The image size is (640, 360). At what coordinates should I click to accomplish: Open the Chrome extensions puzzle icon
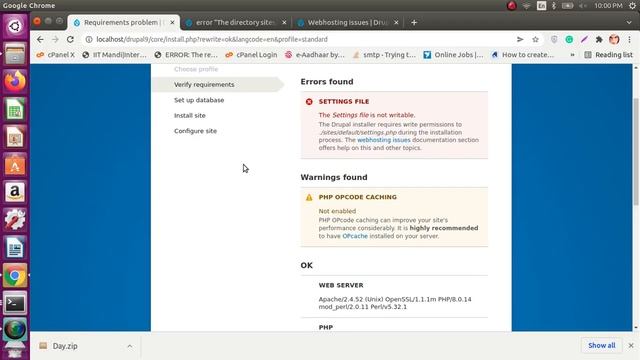(599, 39)
